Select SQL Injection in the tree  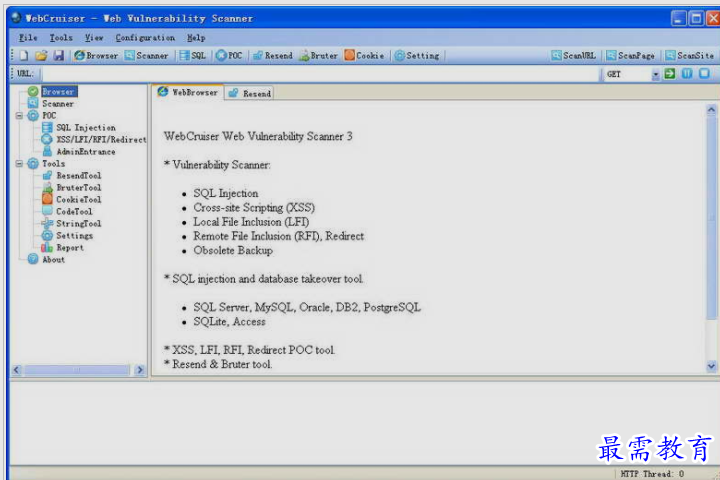pyautogui.click(x=86, y=128)
